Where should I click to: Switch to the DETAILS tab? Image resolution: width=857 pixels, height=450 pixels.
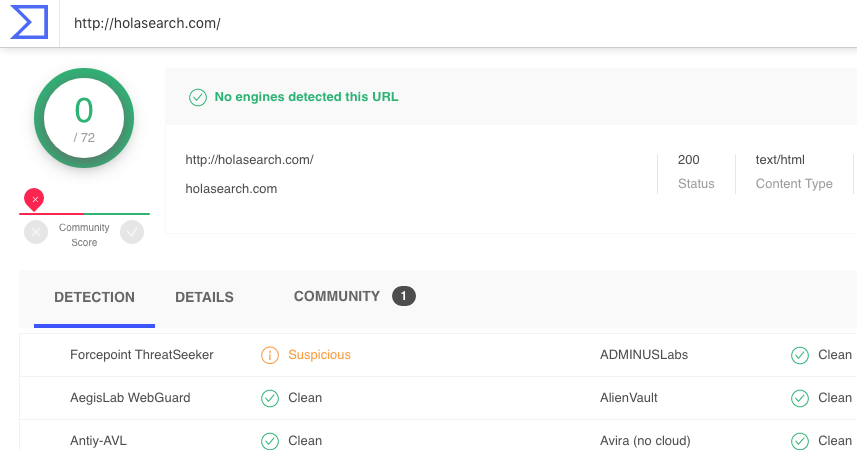[x=204, y=297]
